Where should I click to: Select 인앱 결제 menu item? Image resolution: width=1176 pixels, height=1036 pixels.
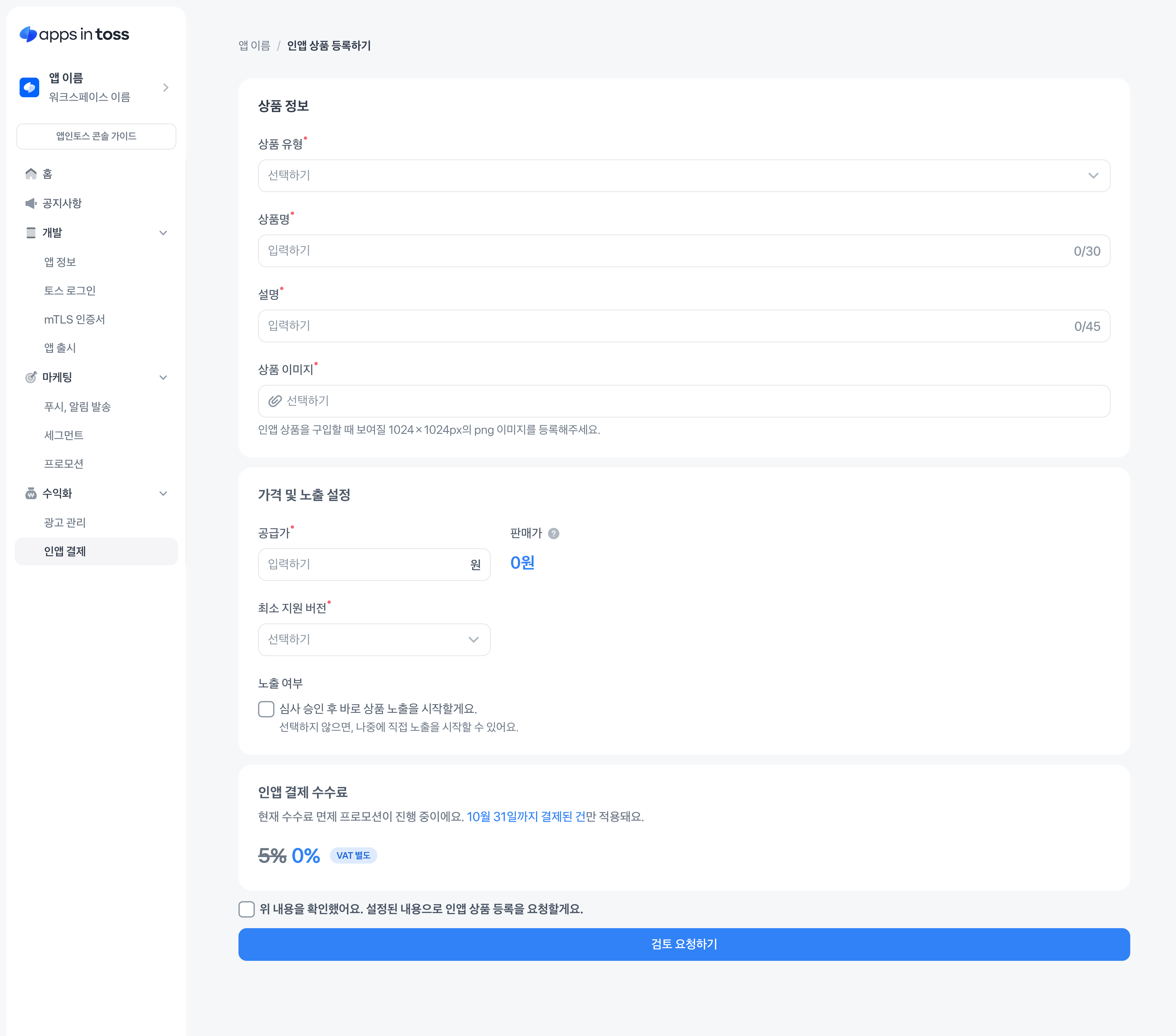pos(96,551)
